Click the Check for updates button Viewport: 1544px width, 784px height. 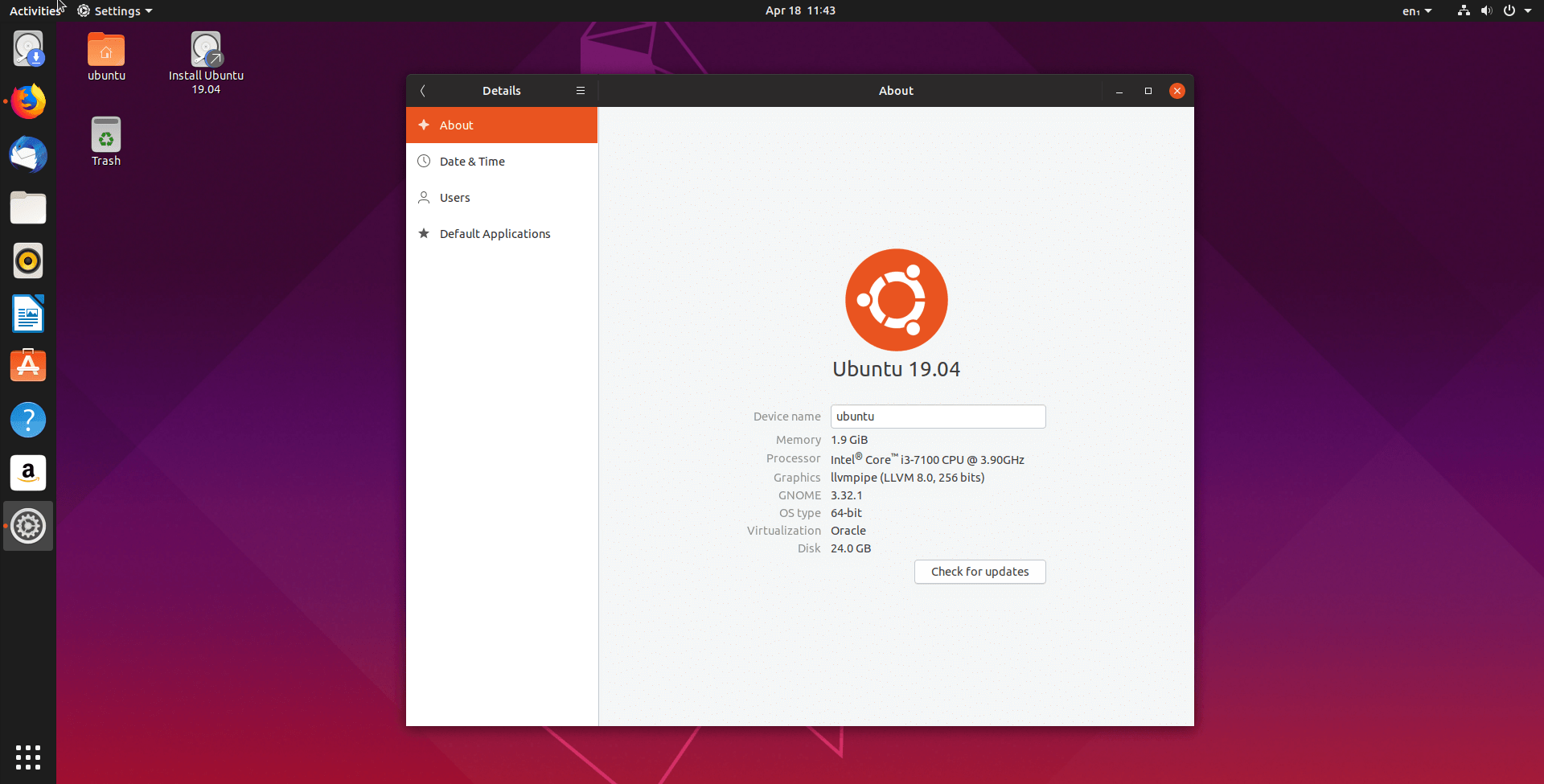coord(979,572)
